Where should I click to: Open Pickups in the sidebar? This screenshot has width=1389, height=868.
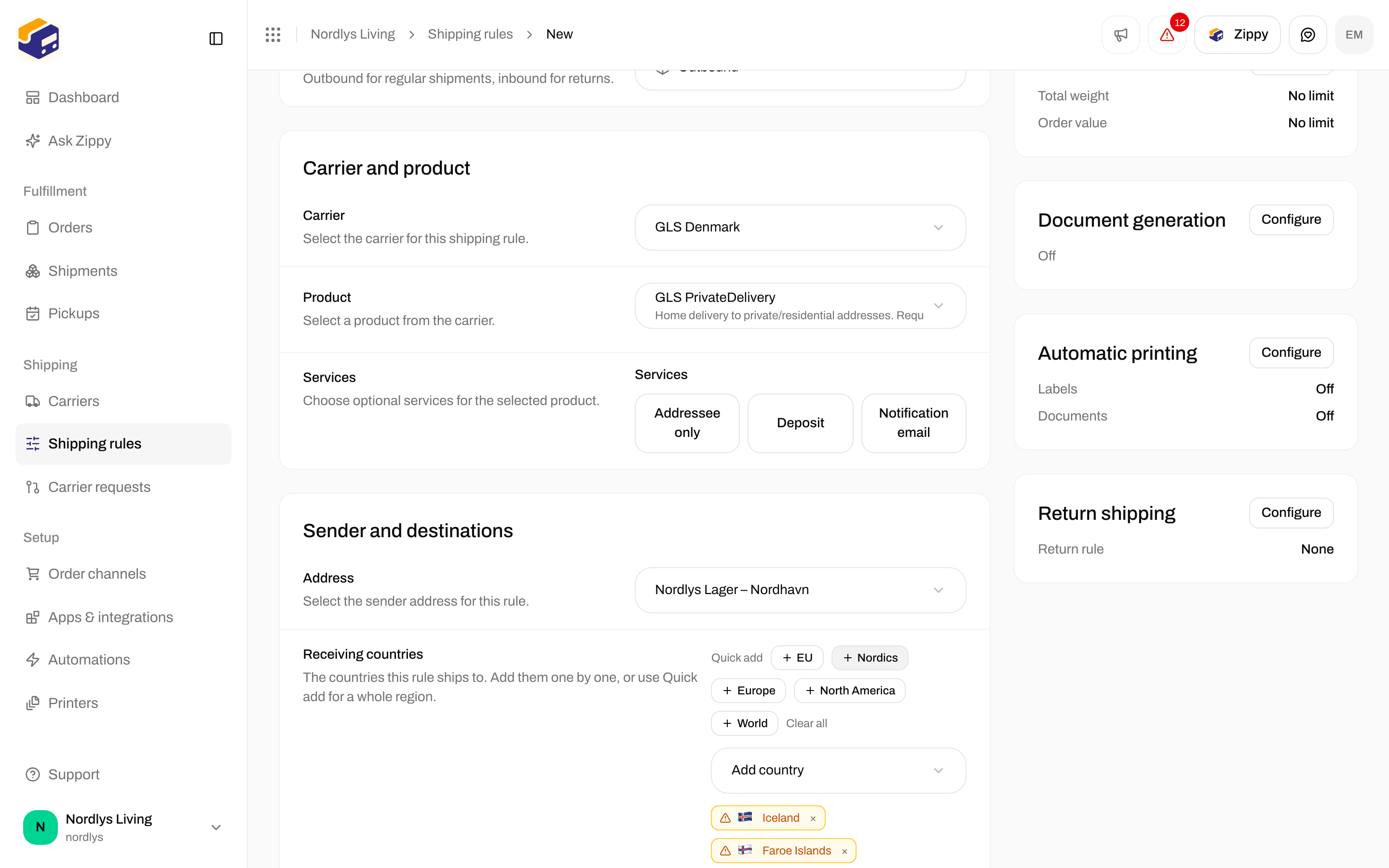(x=123, y=313)
